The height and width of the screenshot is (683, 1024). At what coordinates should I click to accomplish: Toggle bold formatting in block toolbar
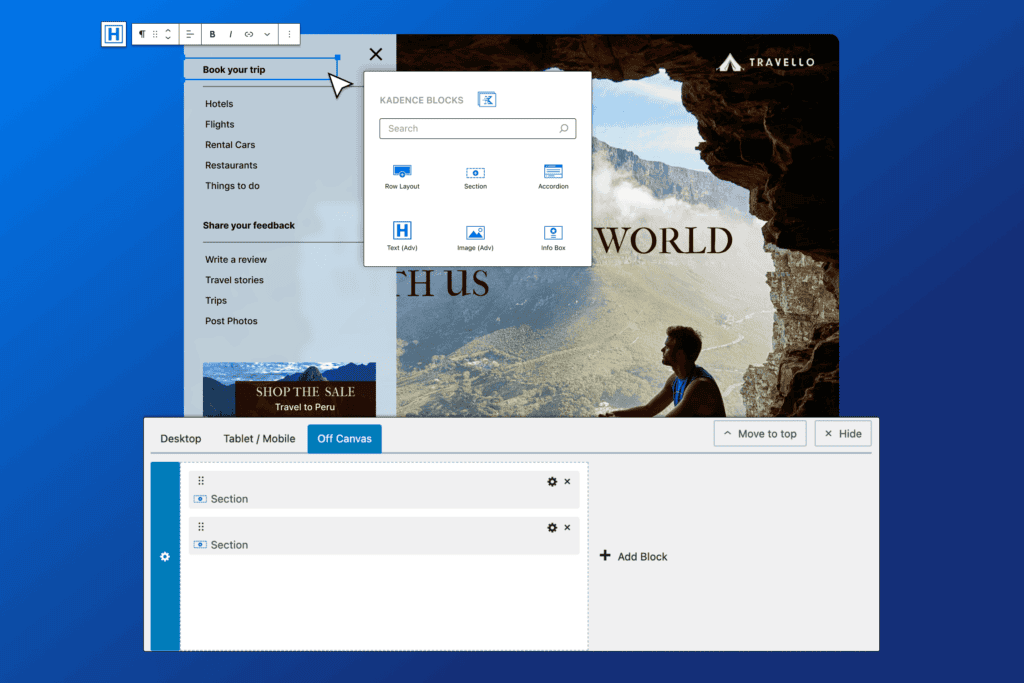click(212, 34)
